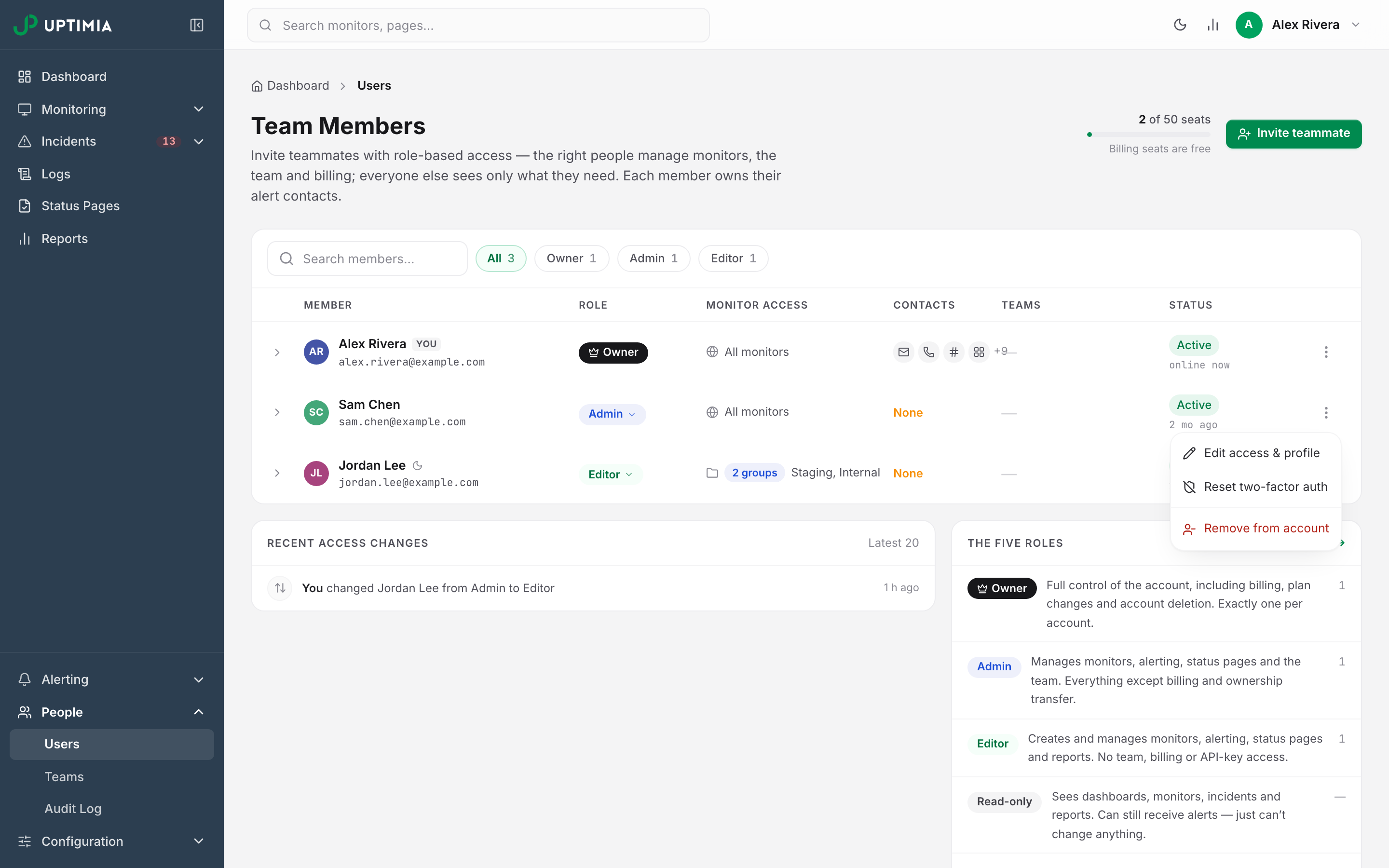
Task: Select Remove from account option
Action: click(1255, 528)
